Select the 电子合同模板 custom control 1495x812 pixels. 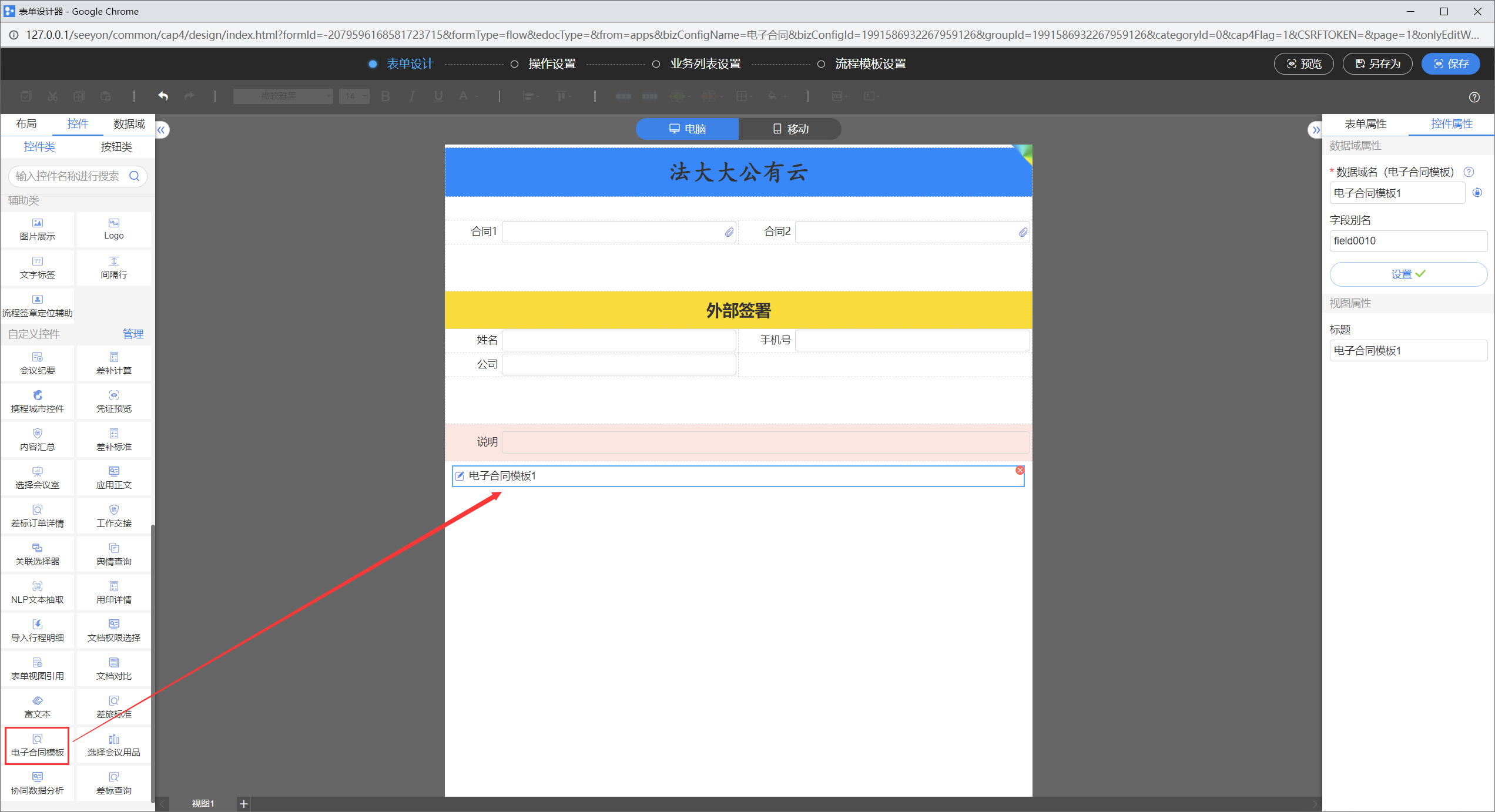(37, 745)
